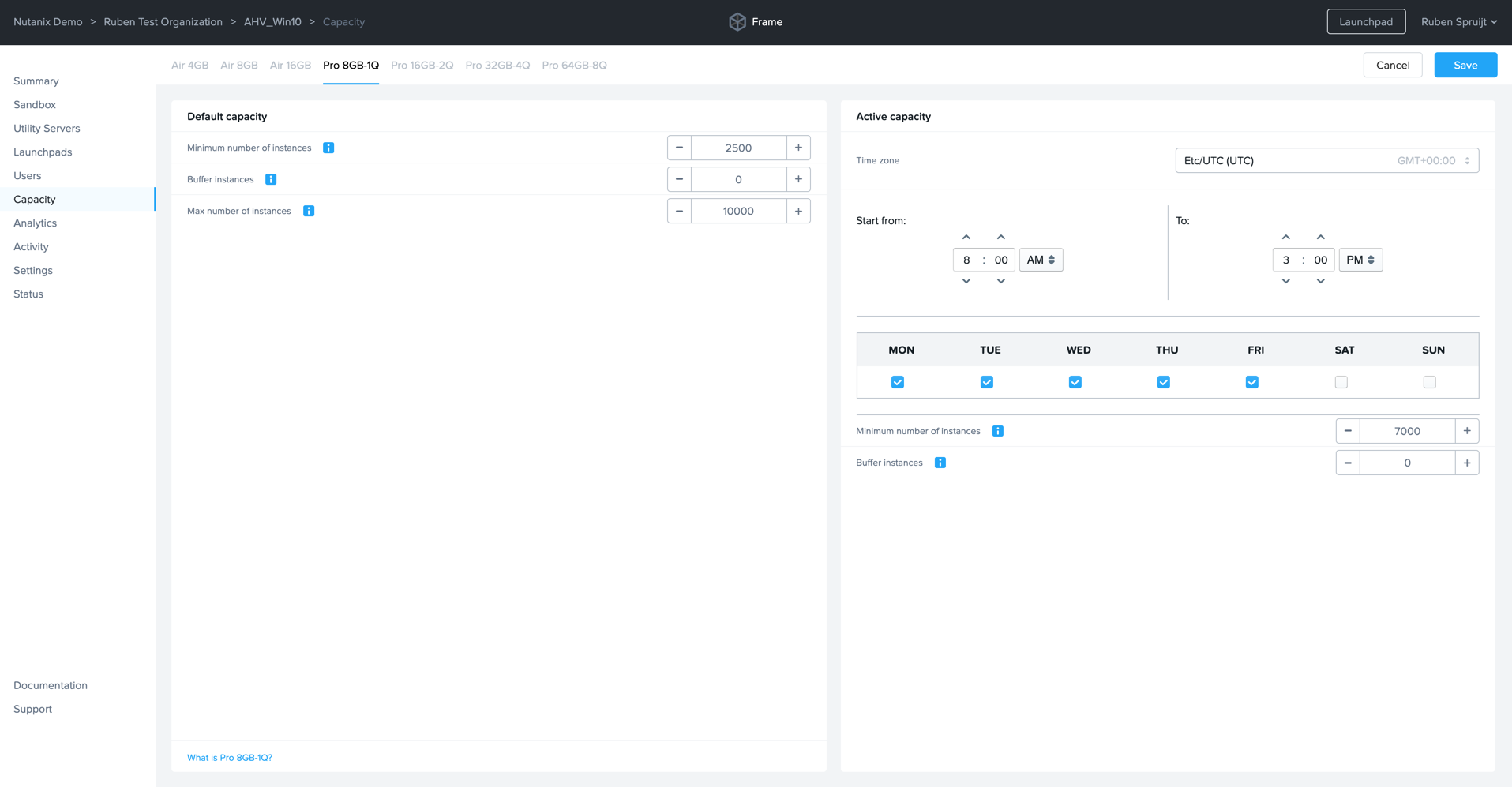The width and height of the screenshot is (1512, 787).
Task: Increase Max number of instances with plus
Action: pyautogui.click(x=798, y=211)
